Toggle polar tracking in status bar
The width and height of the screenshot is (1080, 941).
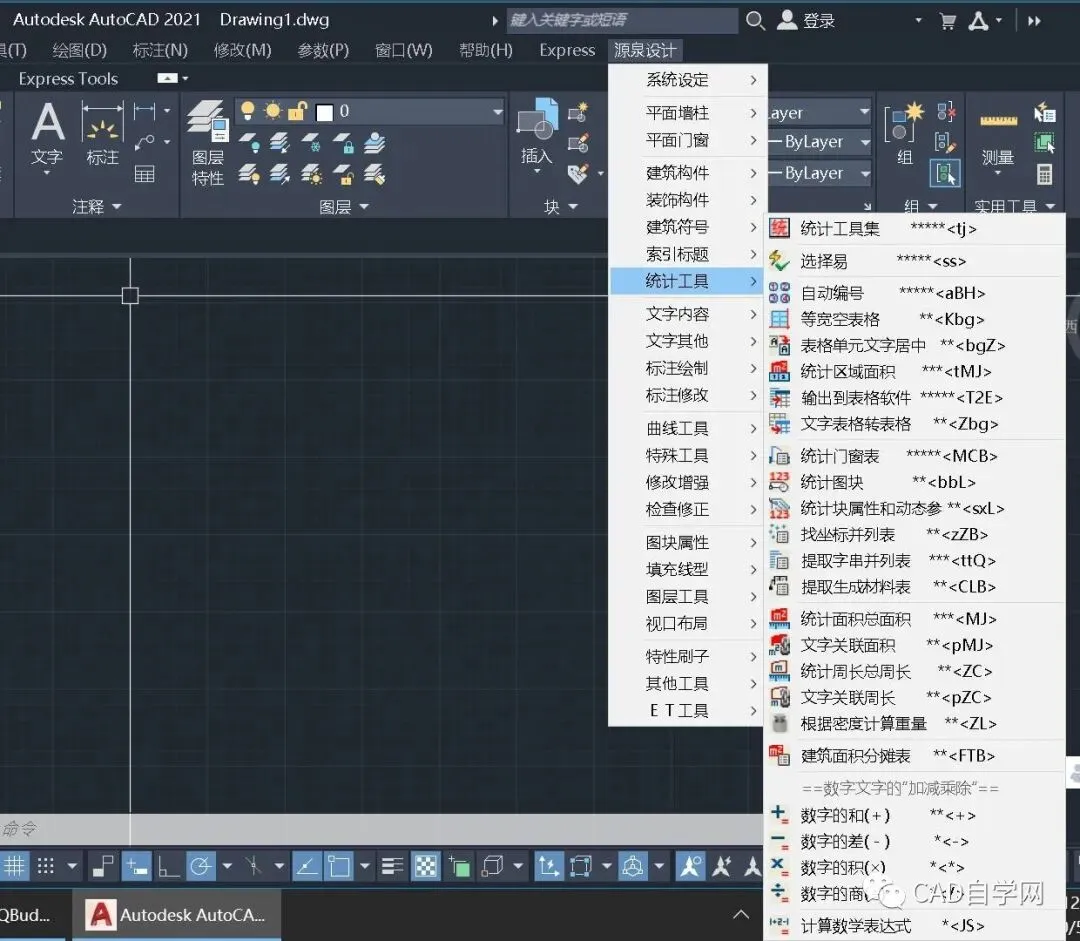[x=200, y=866]
